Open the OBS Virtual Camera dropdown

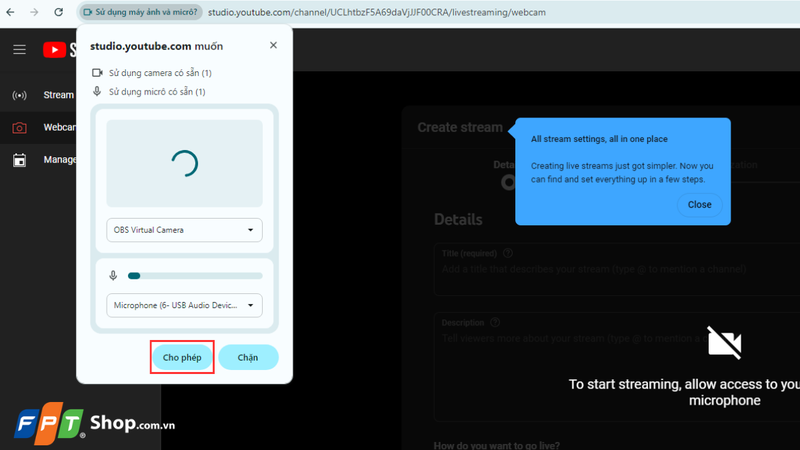point(184,230)
